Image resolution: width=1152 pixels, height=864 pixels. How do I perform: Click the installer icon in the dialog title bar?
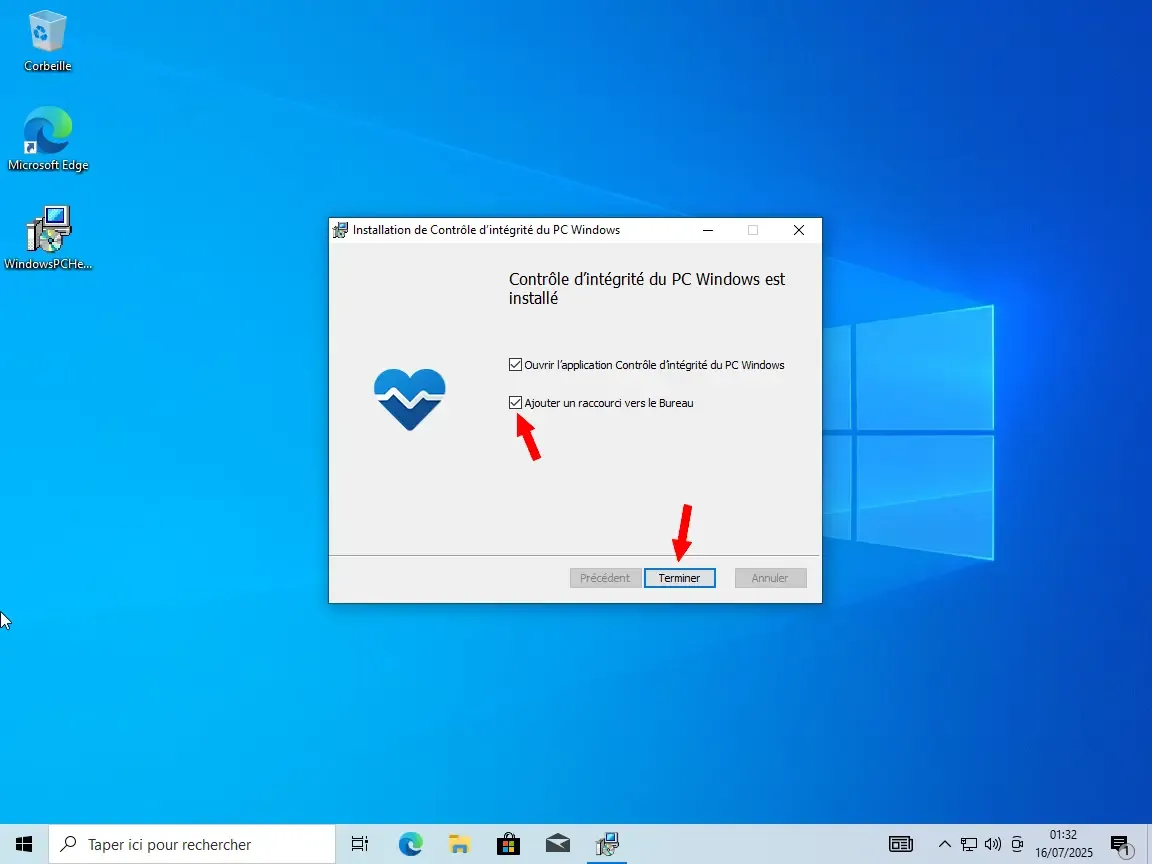[x=340, y=230]
